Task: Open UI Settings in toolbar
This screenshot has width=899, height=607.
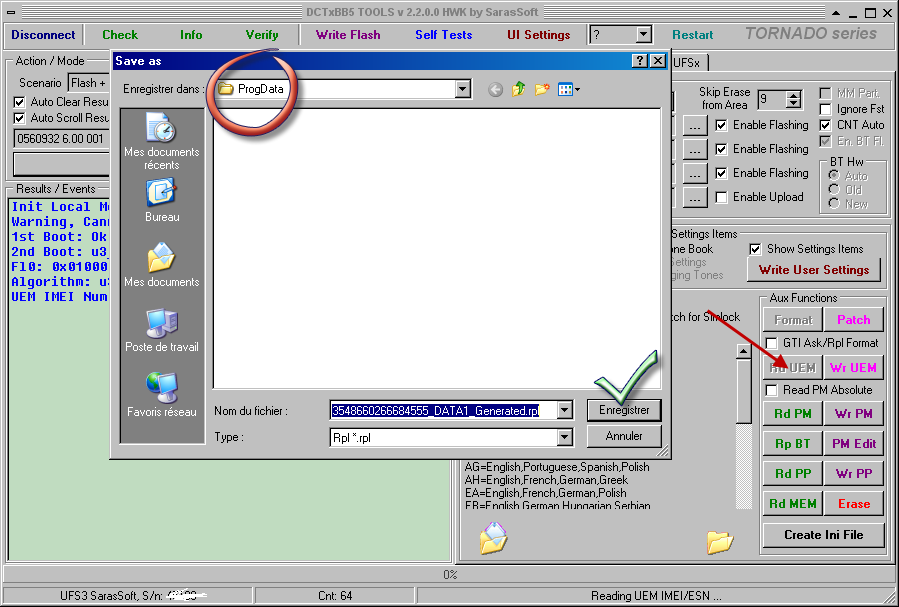Action: (x=538, y=35)
